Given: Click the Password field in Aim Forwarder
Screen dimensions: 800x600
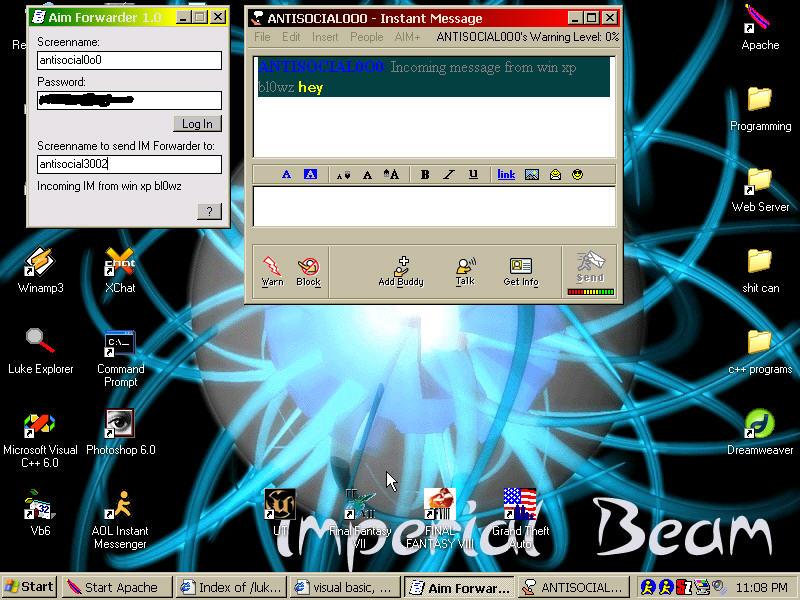Looking at the screenshot, I should point(130,100).
